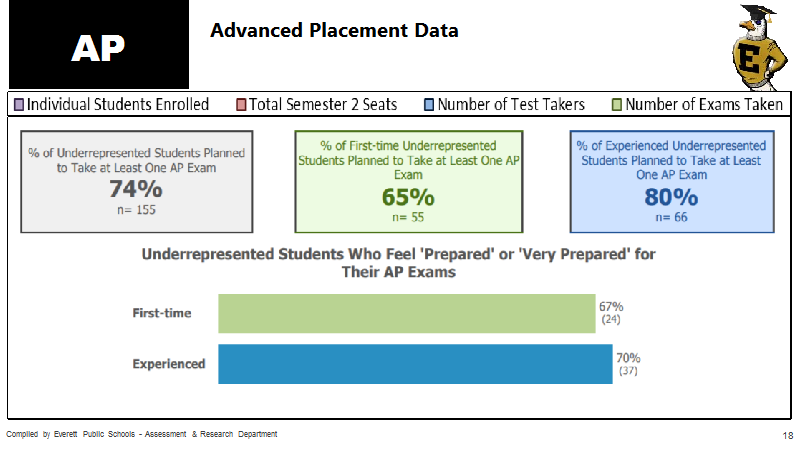Select the gray 74% underrepresented students card

click(x=137, y=182)
